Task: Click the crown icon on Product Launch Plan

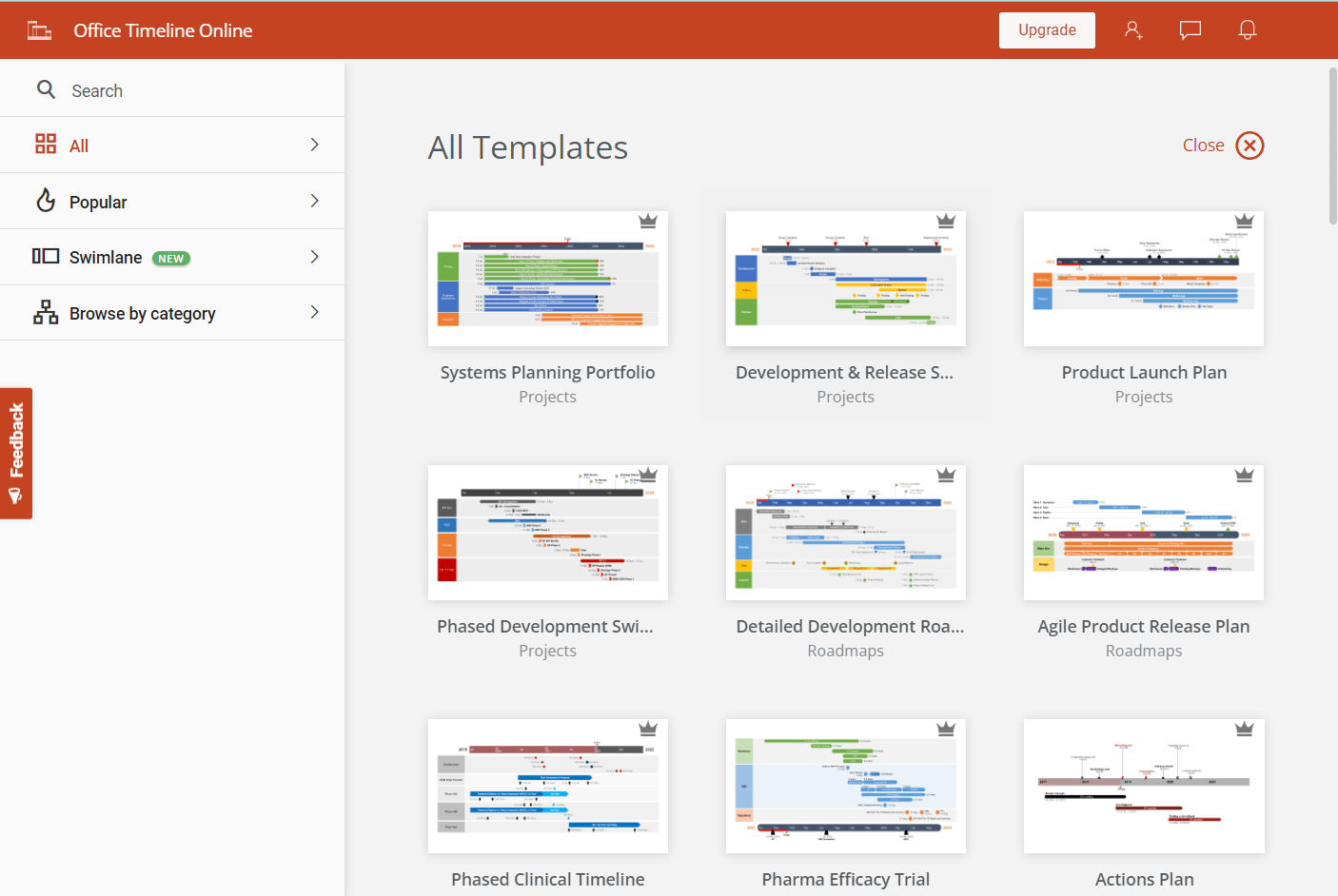Action: pos(1245,222)
